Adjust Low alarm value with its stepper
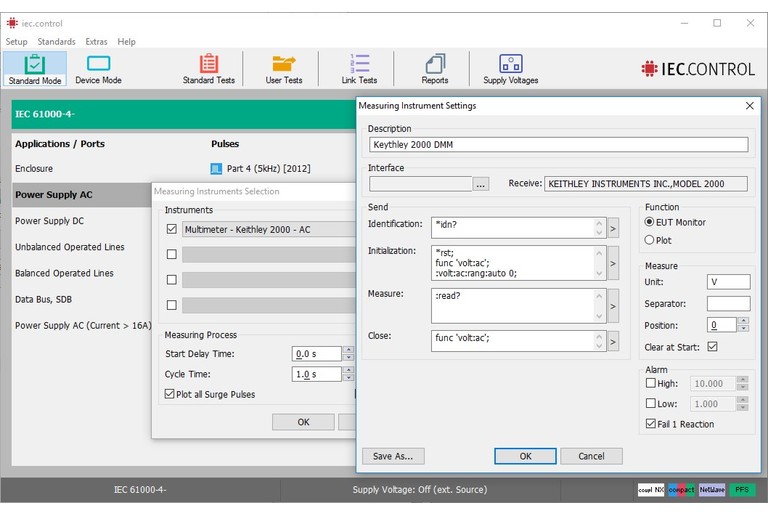This screenshot has height=515, width=768. 743,404
